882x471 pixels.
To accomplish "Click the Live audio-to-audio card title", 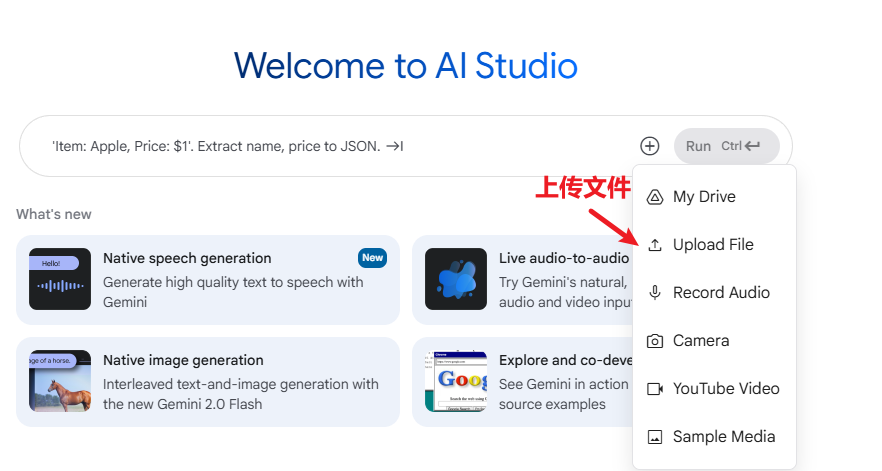I will (x=564, y=258).
